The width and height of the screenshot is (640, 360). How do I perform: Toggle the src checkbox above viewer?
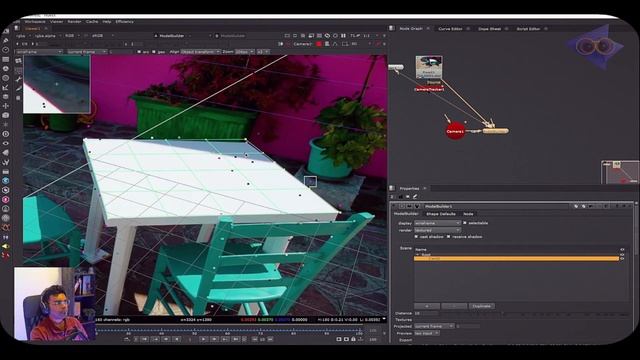139,52
